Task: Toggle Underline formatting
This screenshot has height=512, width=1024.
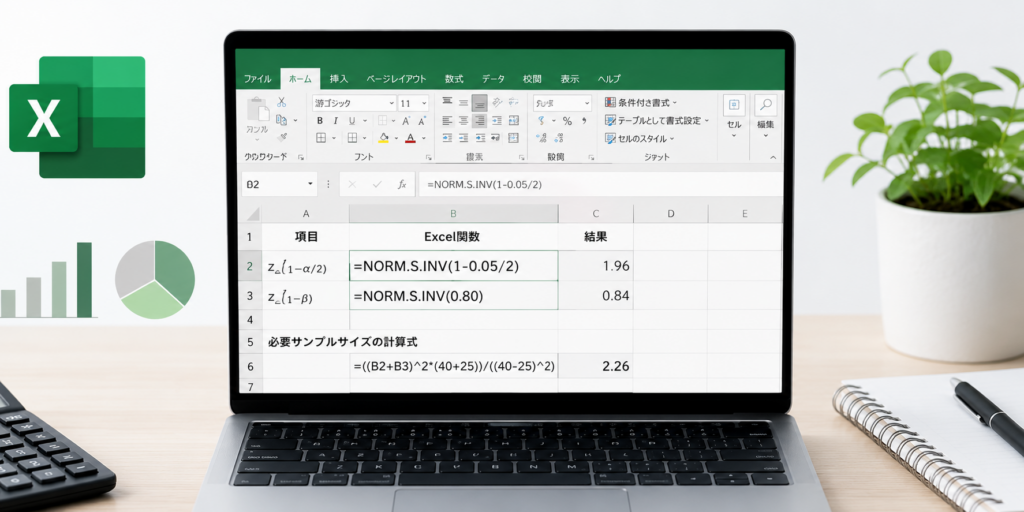Action: point(352,121)
